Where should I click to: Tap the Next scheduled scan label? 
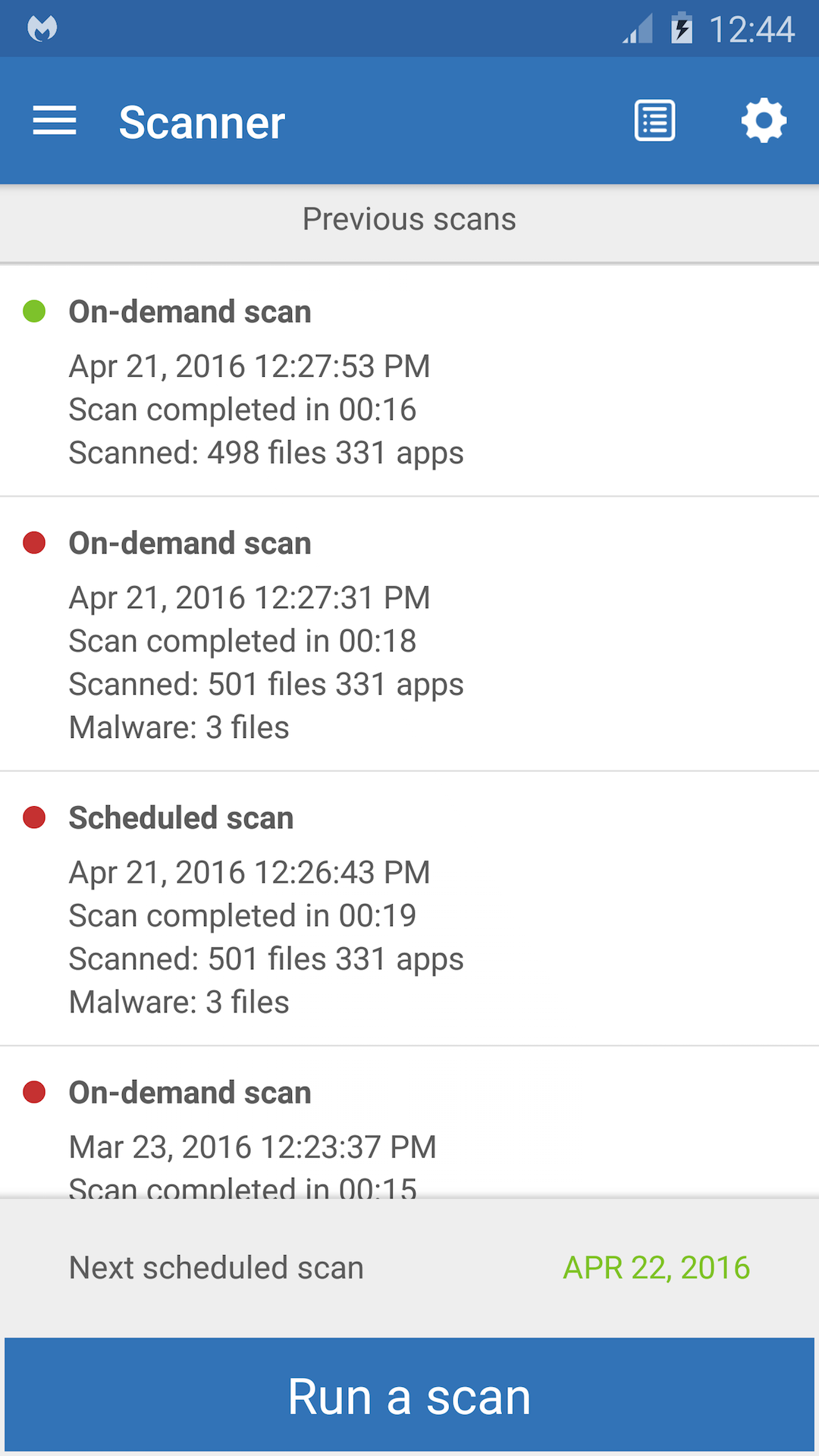[216, 1268]
